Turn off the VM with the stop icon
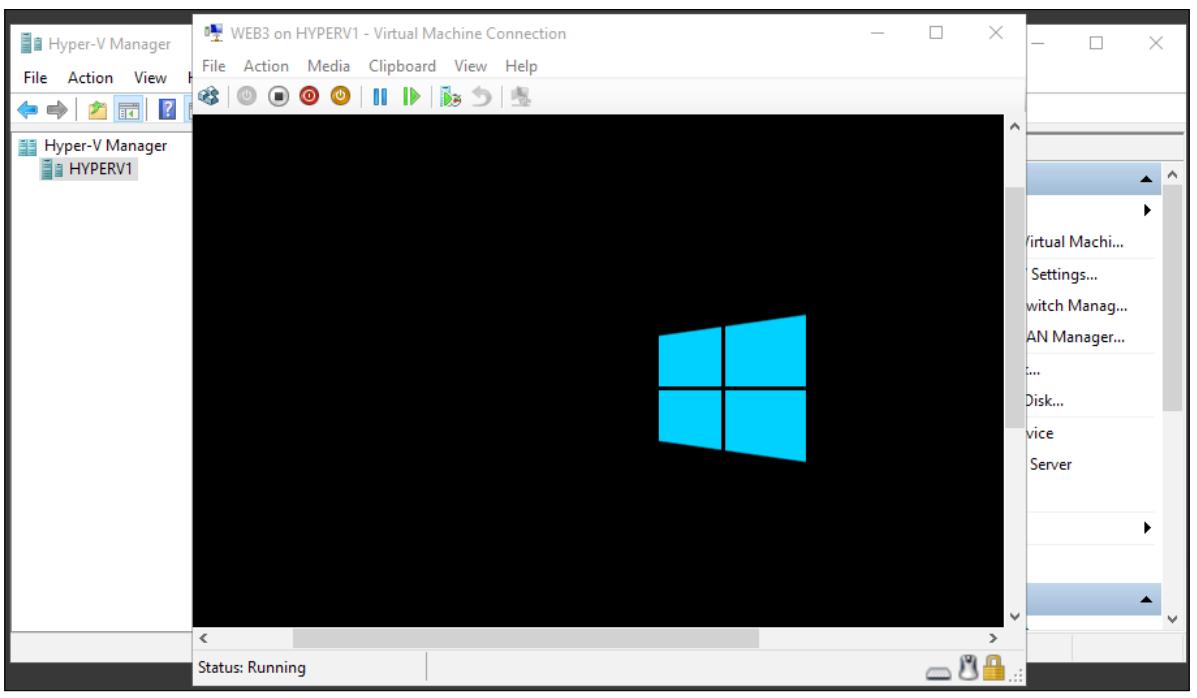This screenshot has width=1197, height=698. 279,96
